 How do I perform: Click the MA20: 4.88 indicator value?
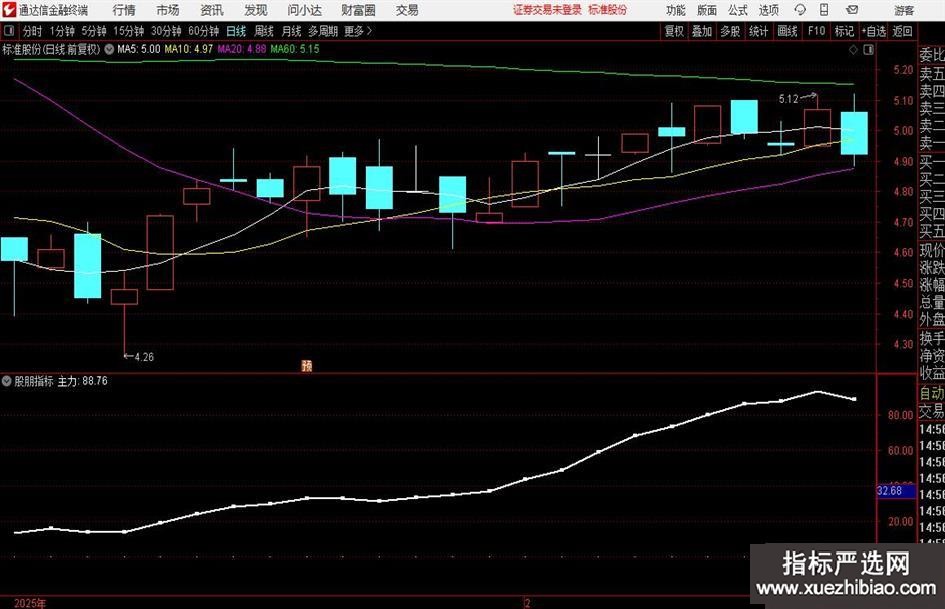[242, 49]
